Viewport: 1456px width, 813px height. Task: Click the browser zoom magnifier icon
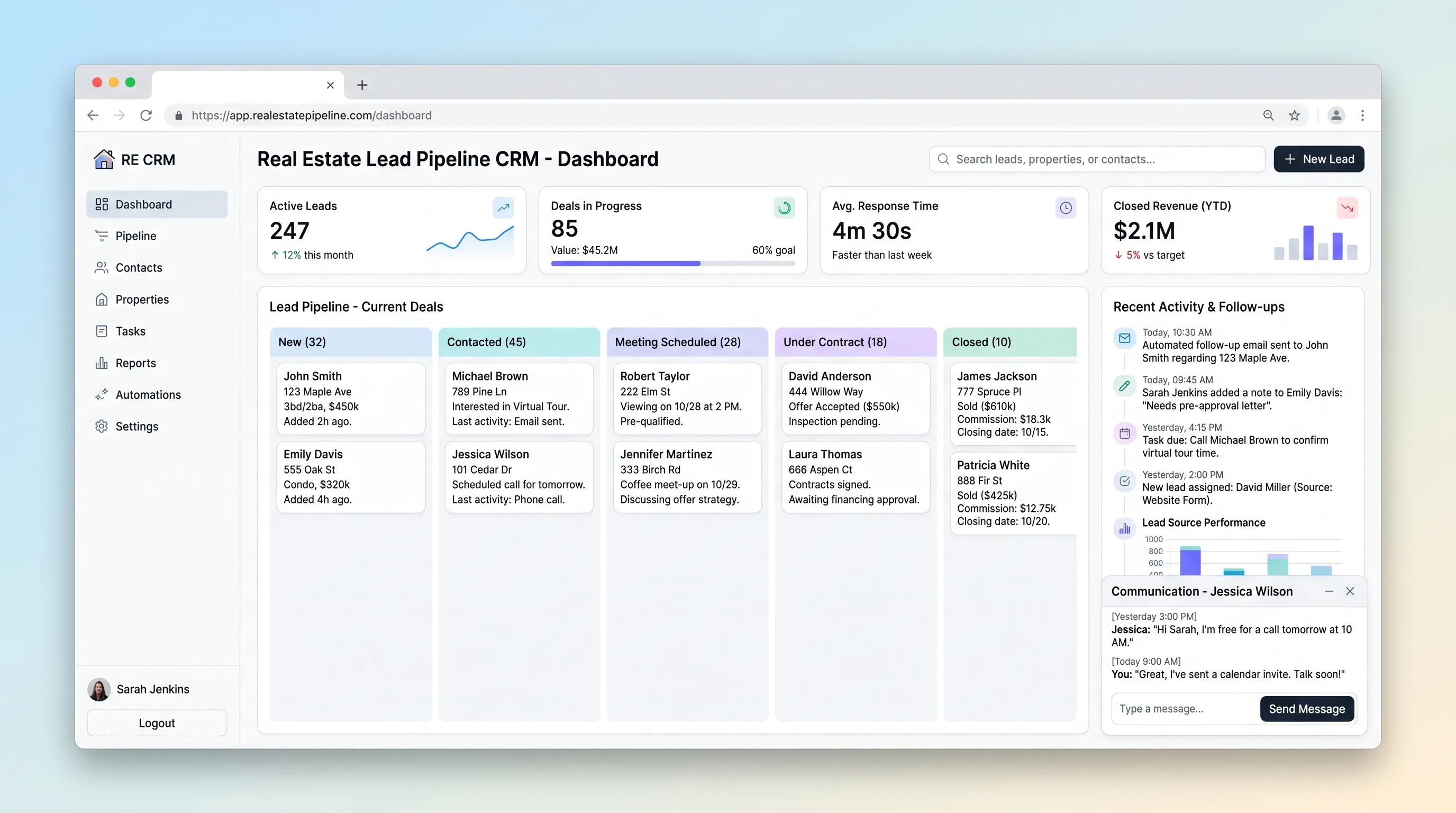1268,115
